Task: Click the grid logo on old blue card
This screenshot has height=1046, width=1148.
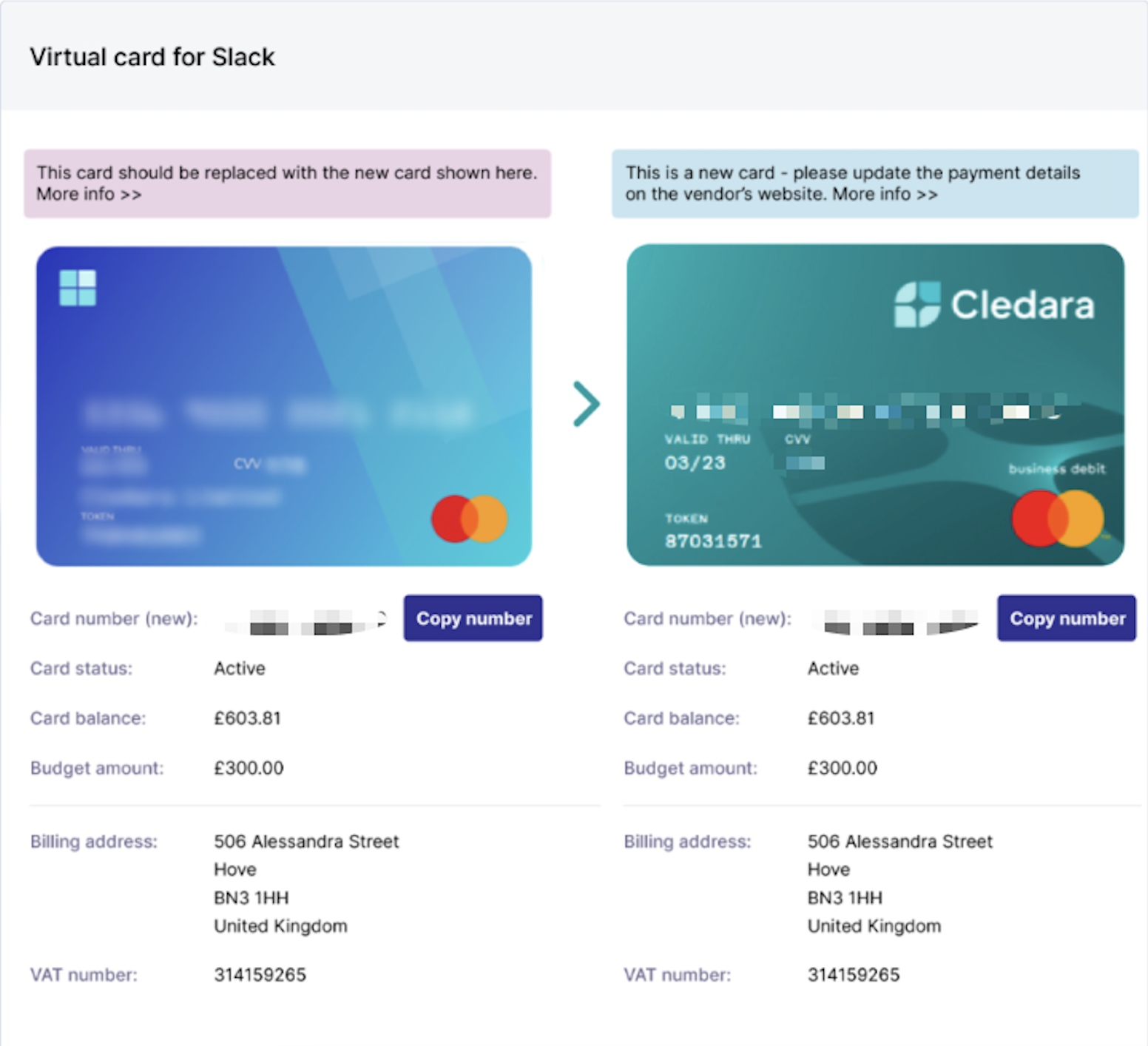Action: (78, 288)
